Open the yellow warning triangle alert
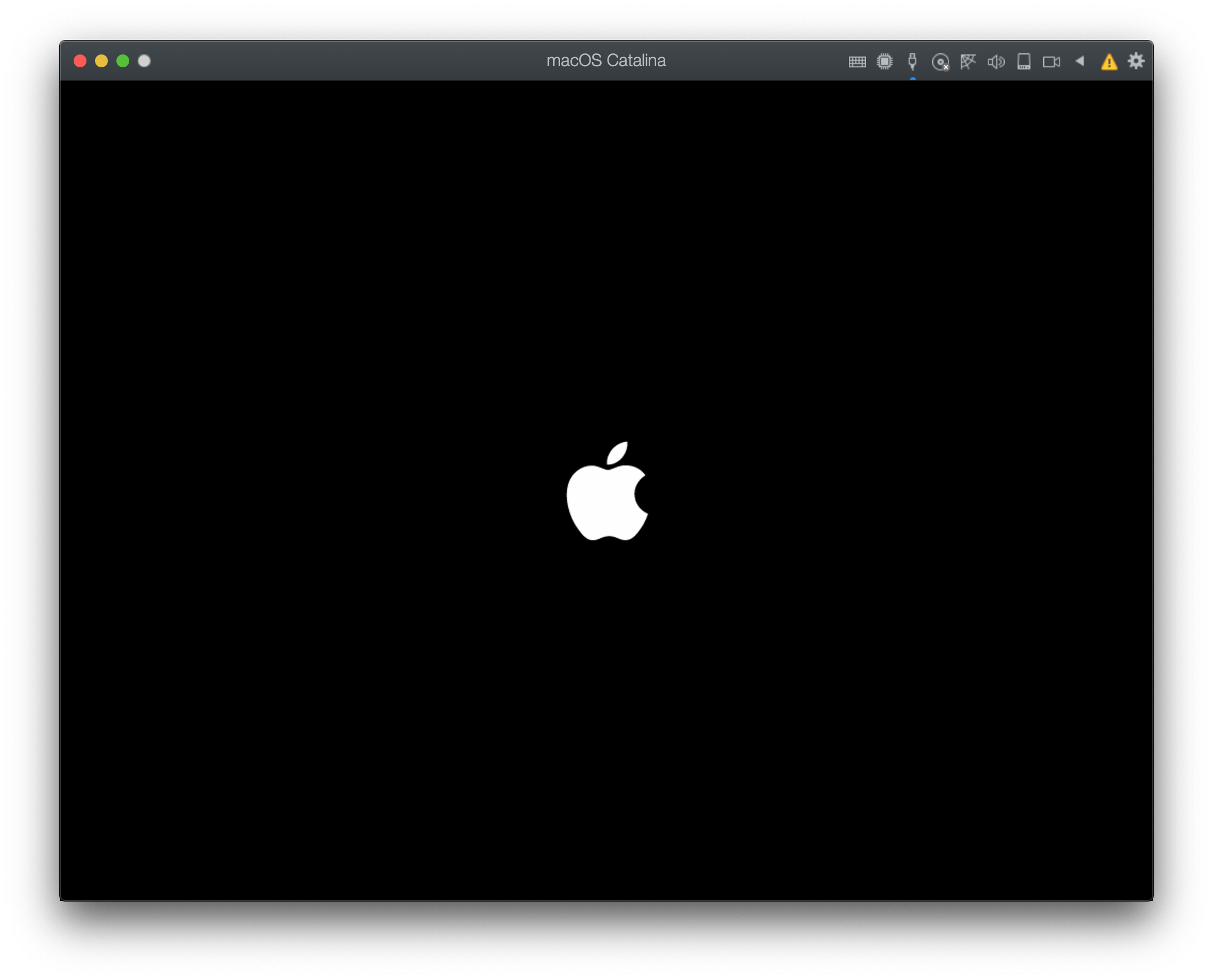Viewport: 1213px width, 980px height. (1109, 61)
